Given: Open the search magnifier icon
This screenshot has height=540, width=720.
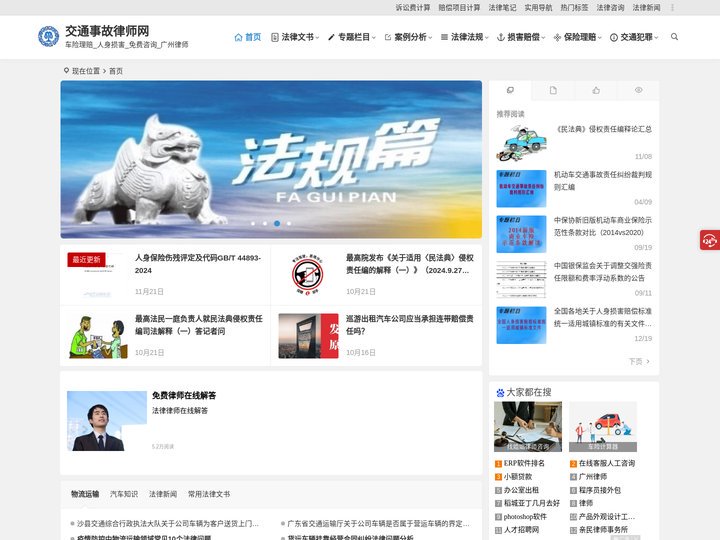Looking at the screenshot, I should pos(674,37).
